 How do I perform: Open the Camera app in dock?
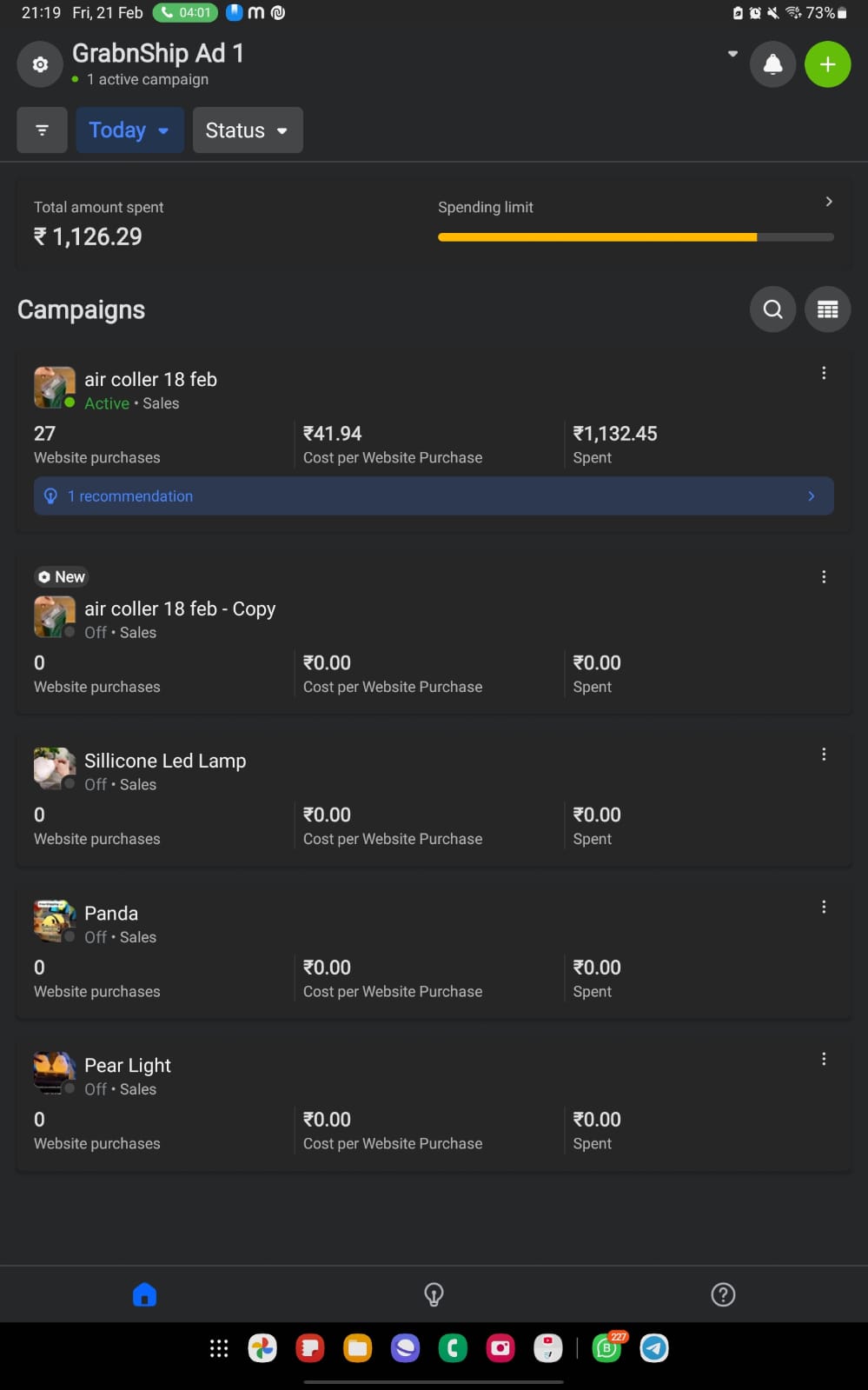pyautogui.click(x=500, y=1348)
